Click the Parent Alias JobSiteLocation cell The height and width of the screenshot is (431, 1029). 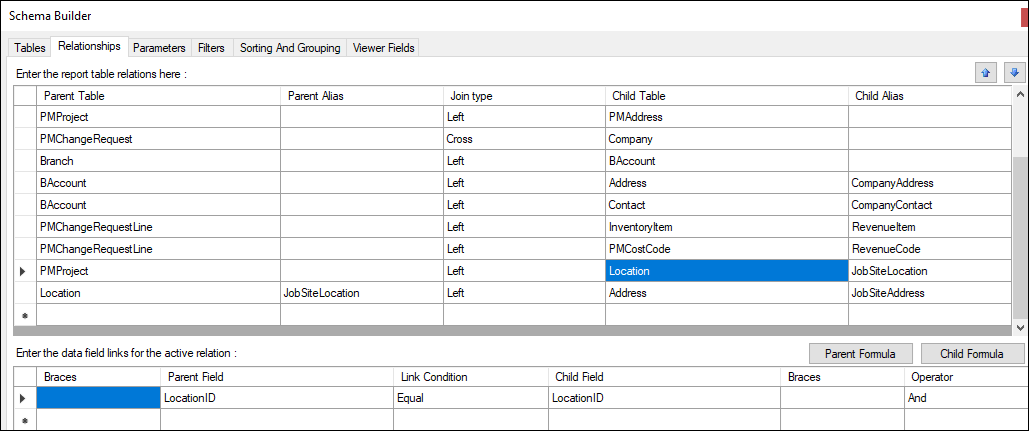tap(361, 293)
